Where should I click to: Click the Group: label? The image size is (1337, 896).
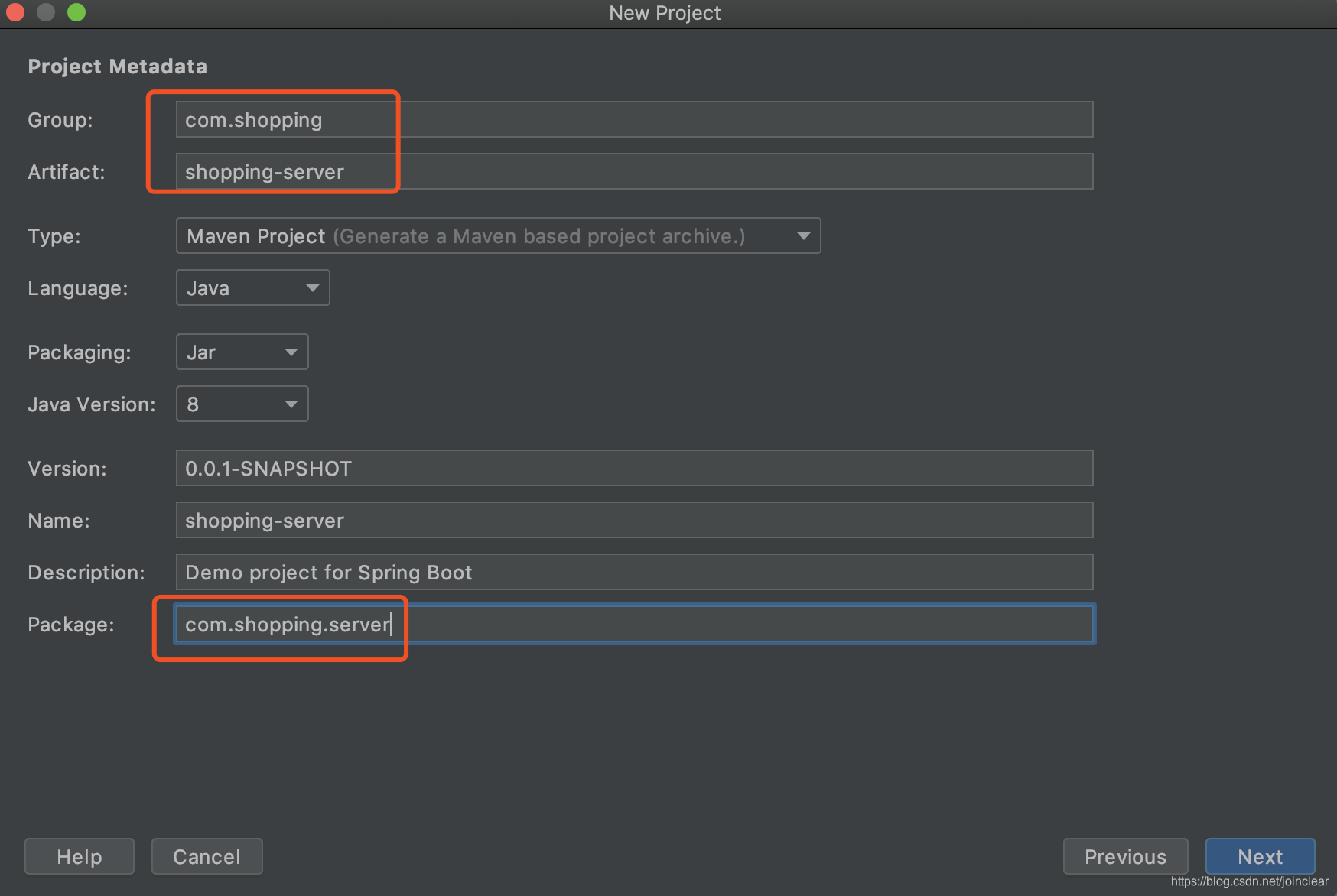coord(60,120)
